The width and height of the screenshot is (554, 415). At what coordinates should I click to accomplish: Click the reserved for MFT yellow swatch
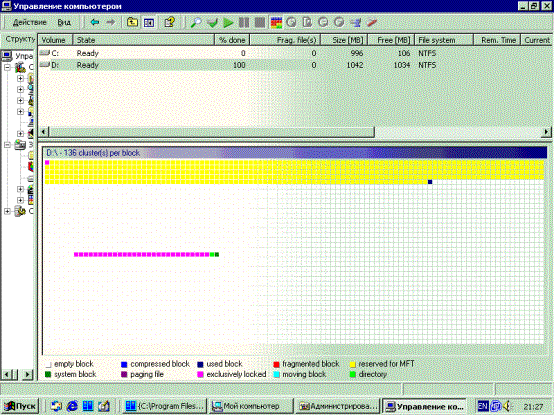tap(352, 364)
